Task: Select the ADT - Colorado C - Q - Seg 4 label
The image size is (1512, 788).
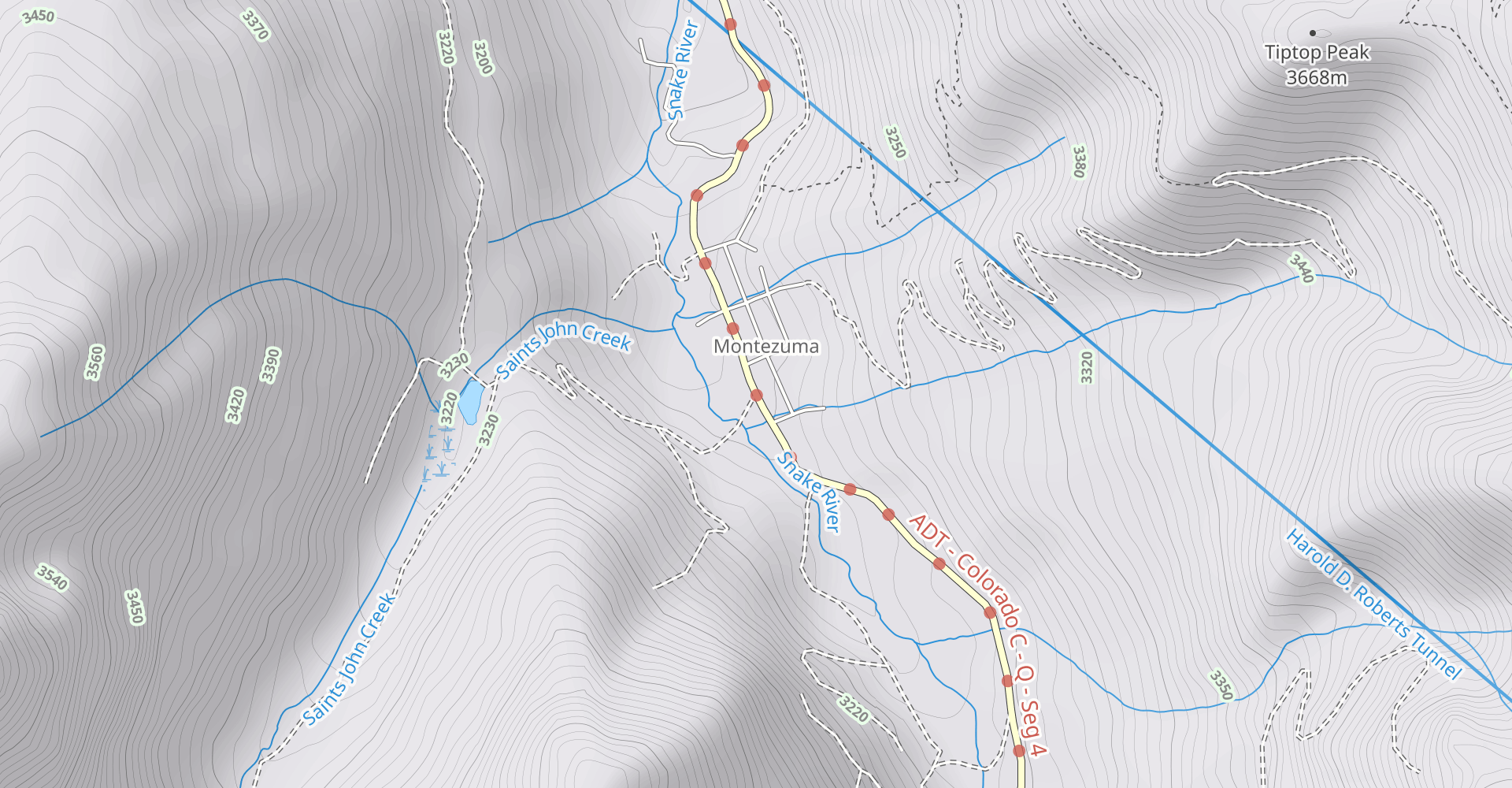Action: pos(978,635)
